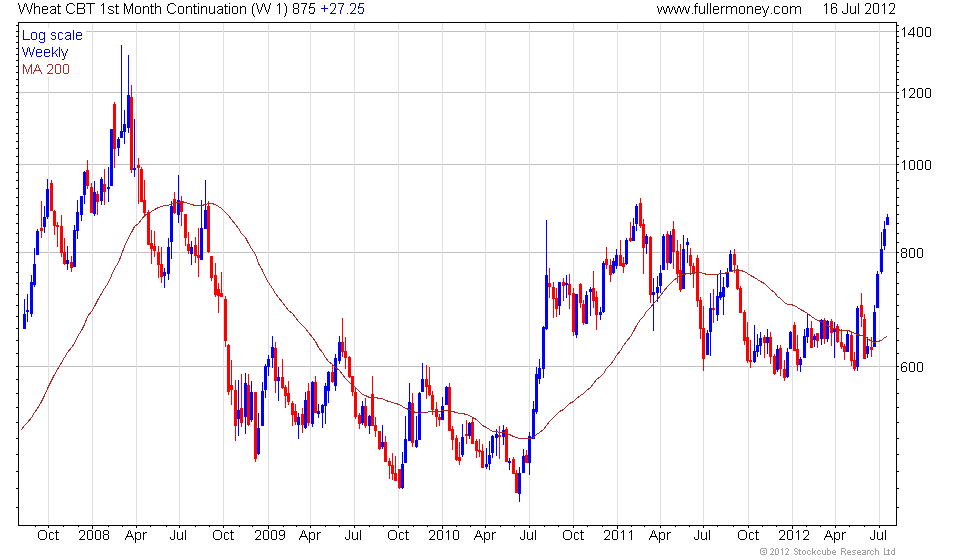Click the 'Log scale' label
Viewport: 980px width, 560px height.
pos(52,35)
